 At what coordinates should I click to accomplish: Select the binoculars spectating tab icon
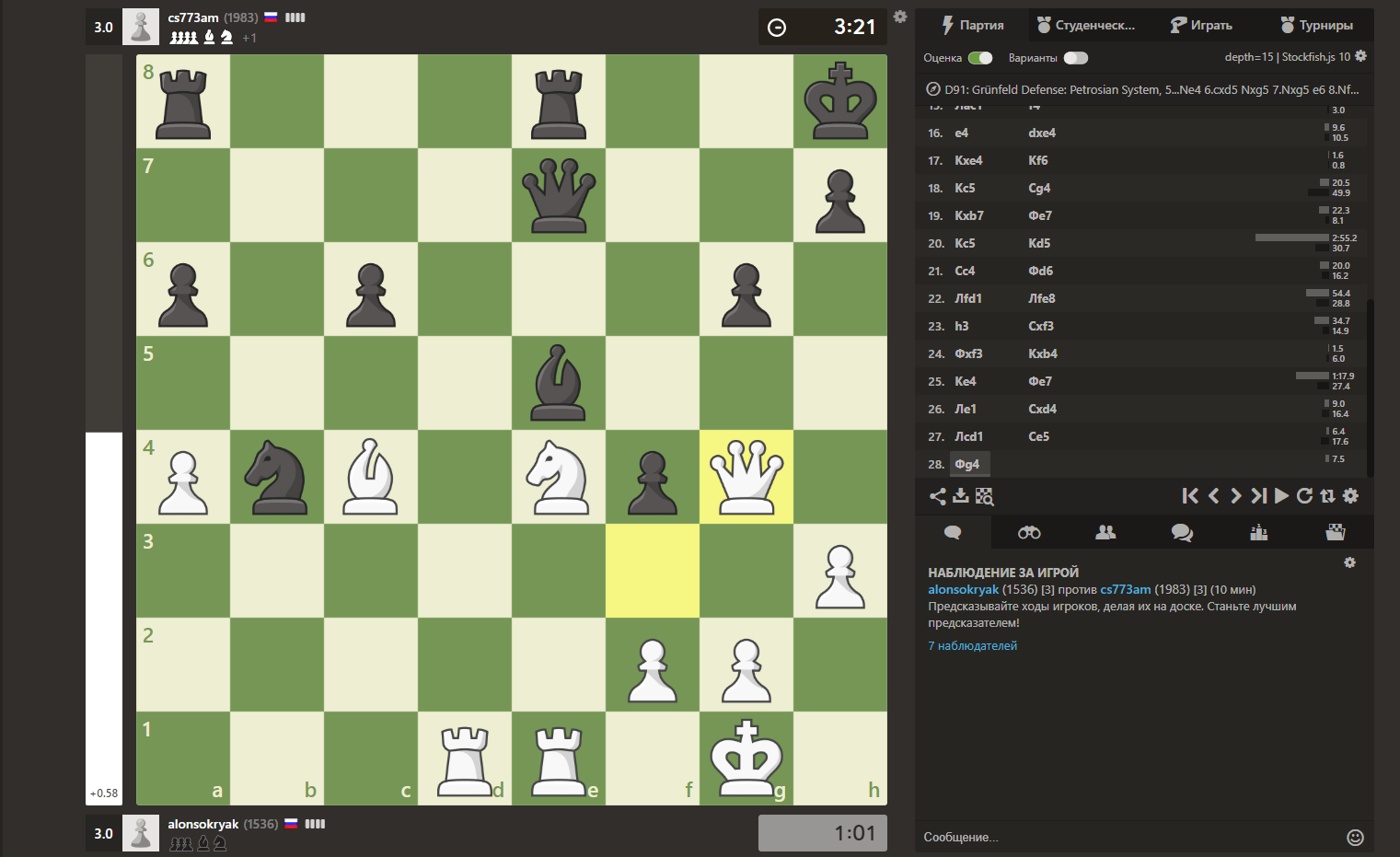click(1028, 532)
